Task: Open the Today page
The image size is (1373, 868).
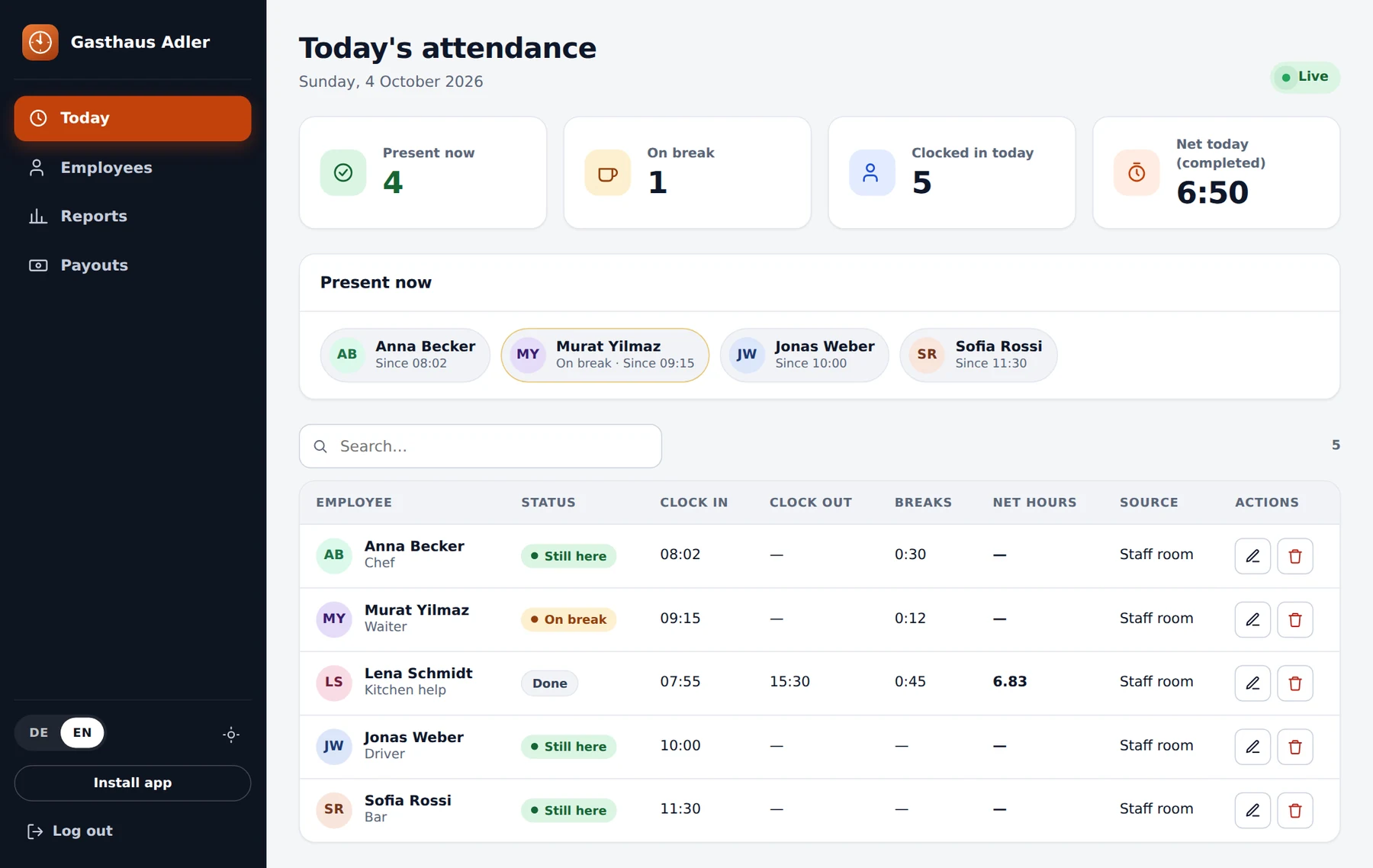Action: pos(133,118)
